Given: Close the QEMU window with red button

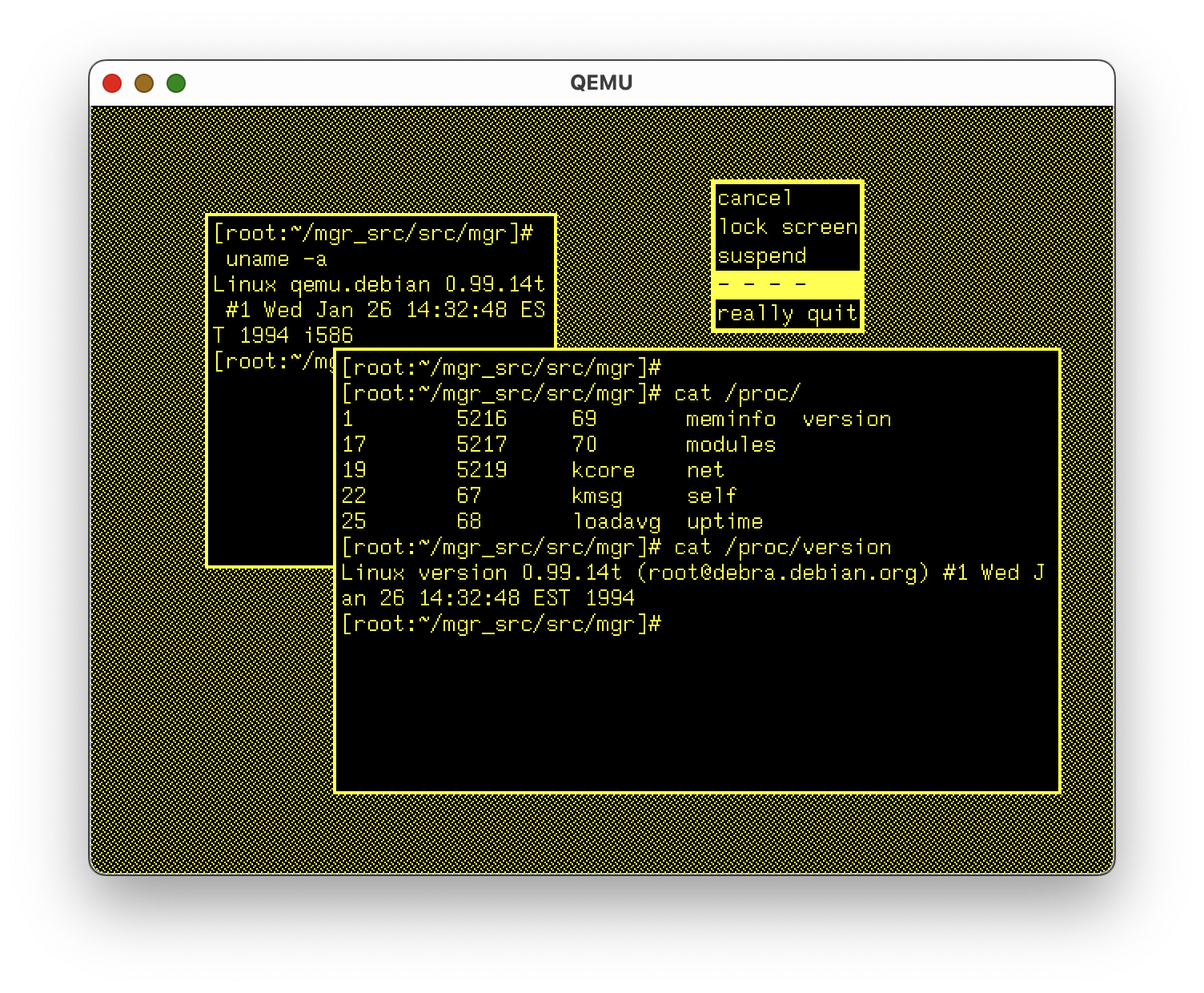Looking at the screenshot, I should pyautogui.click(x=112, y=83).
